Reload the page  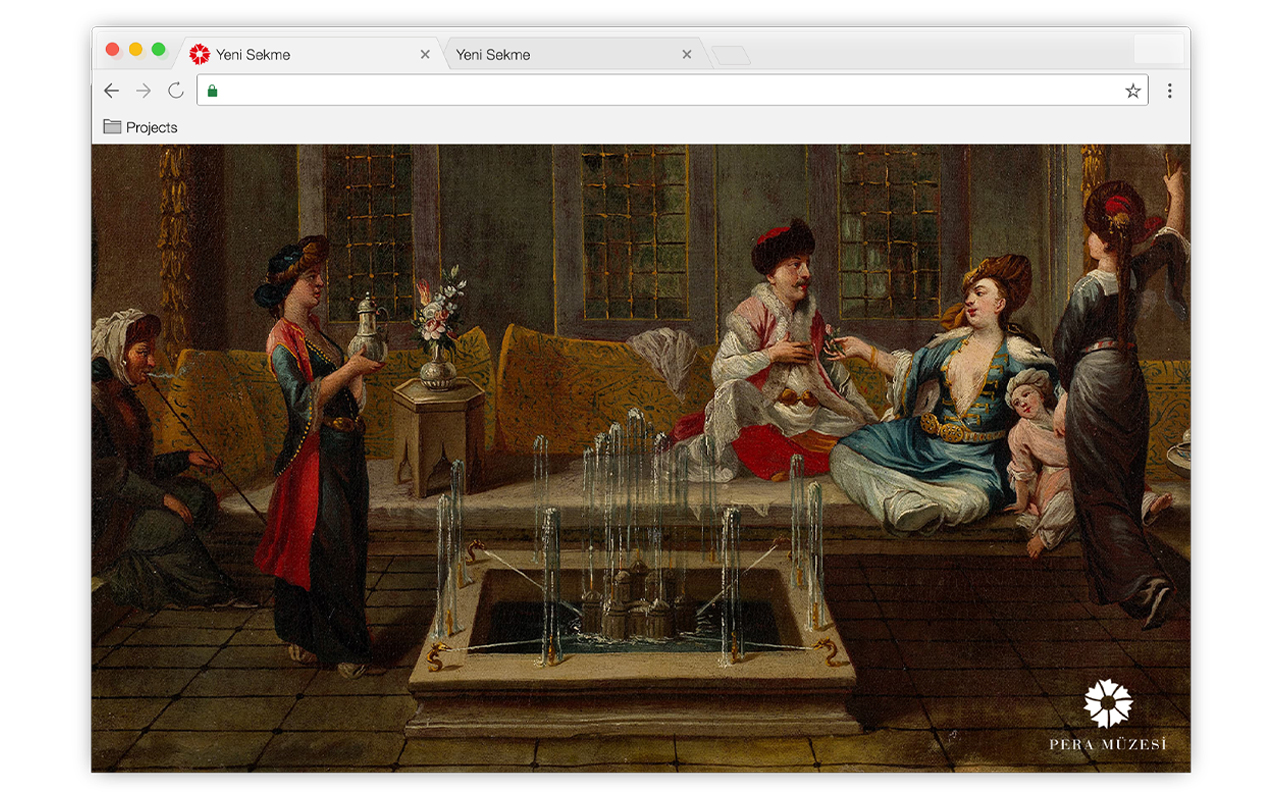(176, 91)
